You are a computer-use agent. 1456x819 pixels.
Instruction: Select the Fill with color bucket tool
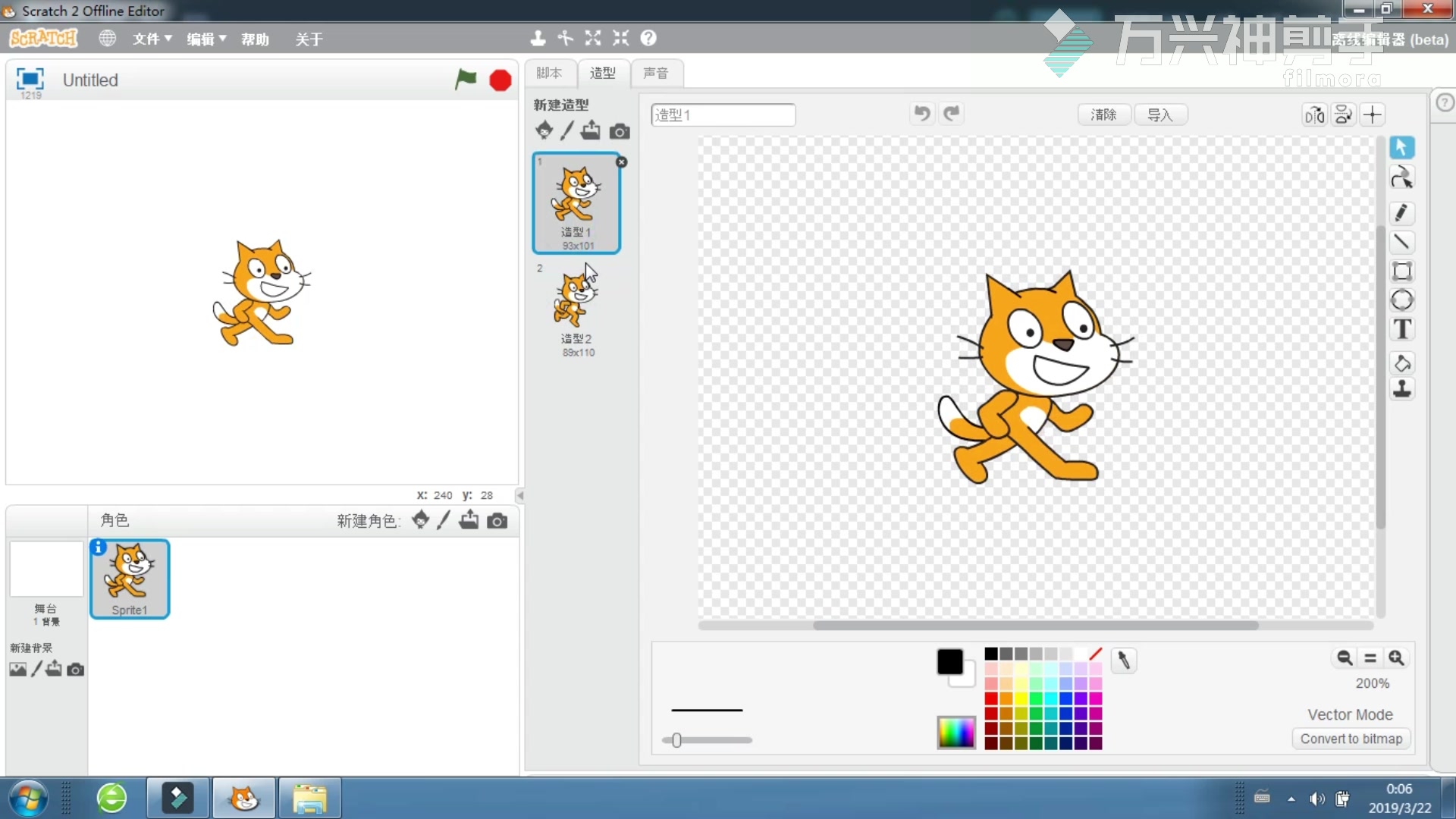tap(1401, 363)
